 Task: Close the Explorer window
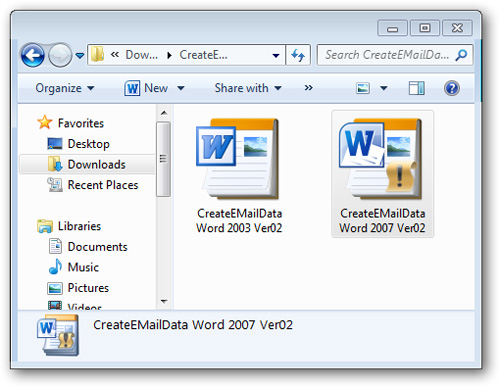[457, 28]
